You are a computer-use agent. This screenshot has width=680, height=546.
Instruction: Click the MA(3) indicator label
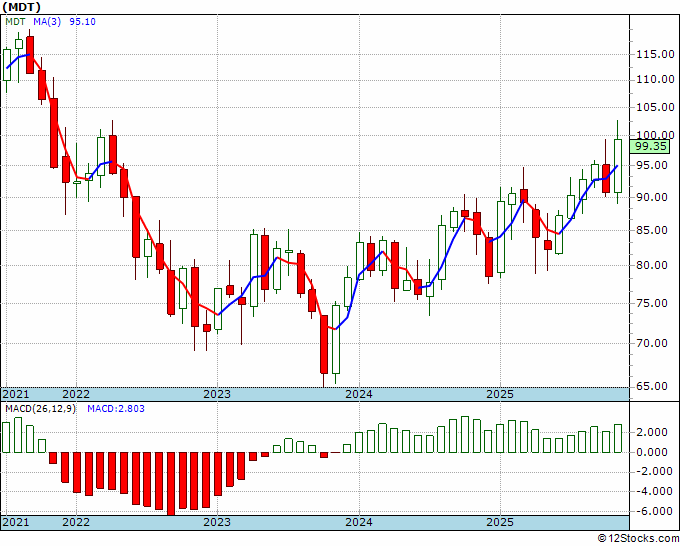point(47,22)
